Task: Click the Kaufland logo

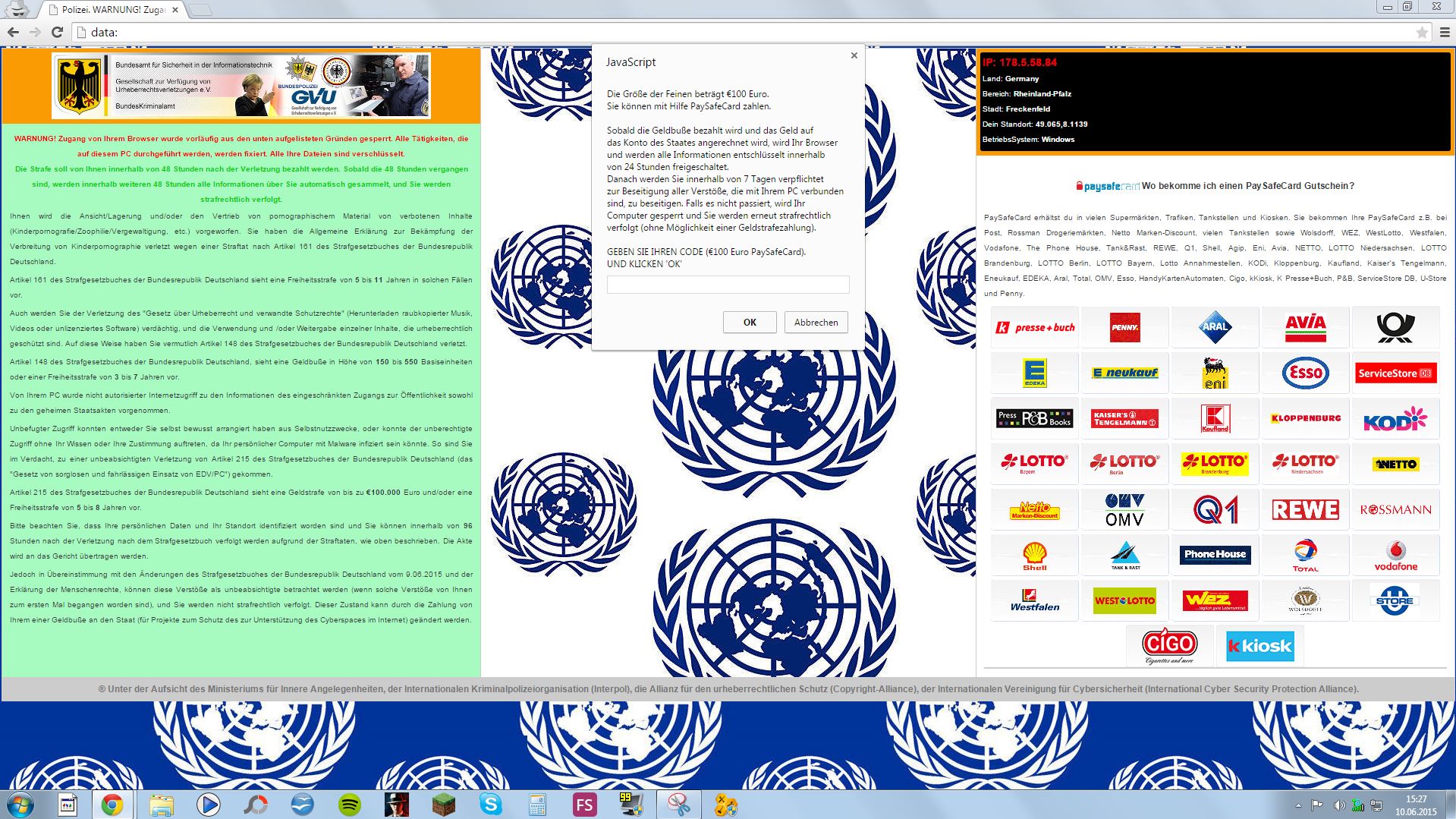Action: point(1215,418)
